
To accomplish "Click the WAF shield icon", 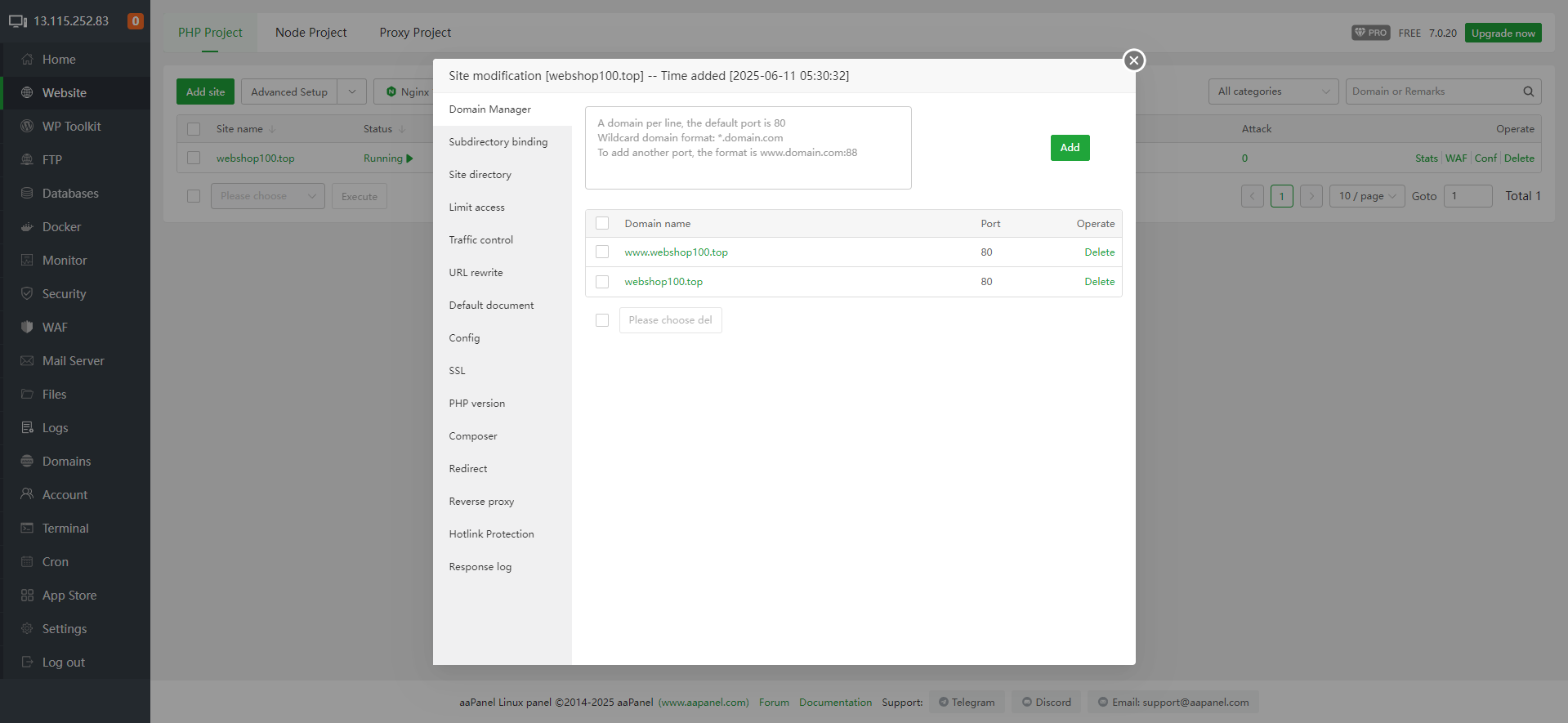I will [27, 328].
